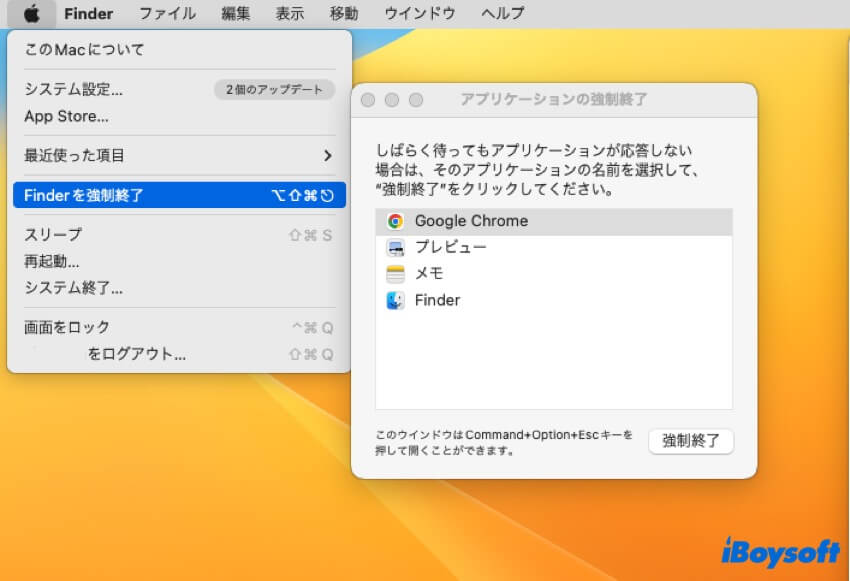The height and width of the screenshot is (581, 850).
Task: Open the 移動 menu
Action: click(344, 14)
